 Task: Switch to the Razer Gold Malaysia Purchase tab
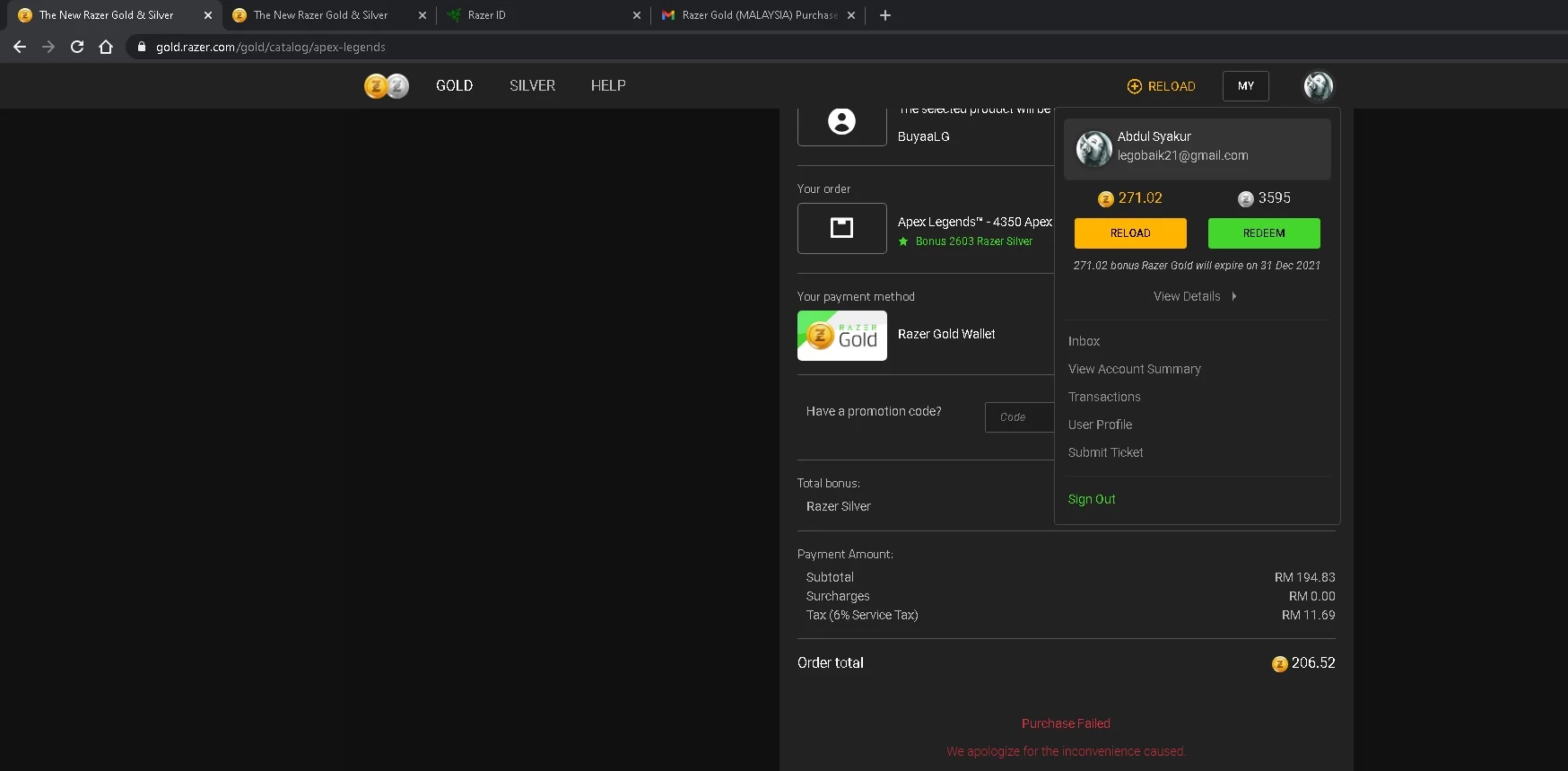[x=759, y=15]
